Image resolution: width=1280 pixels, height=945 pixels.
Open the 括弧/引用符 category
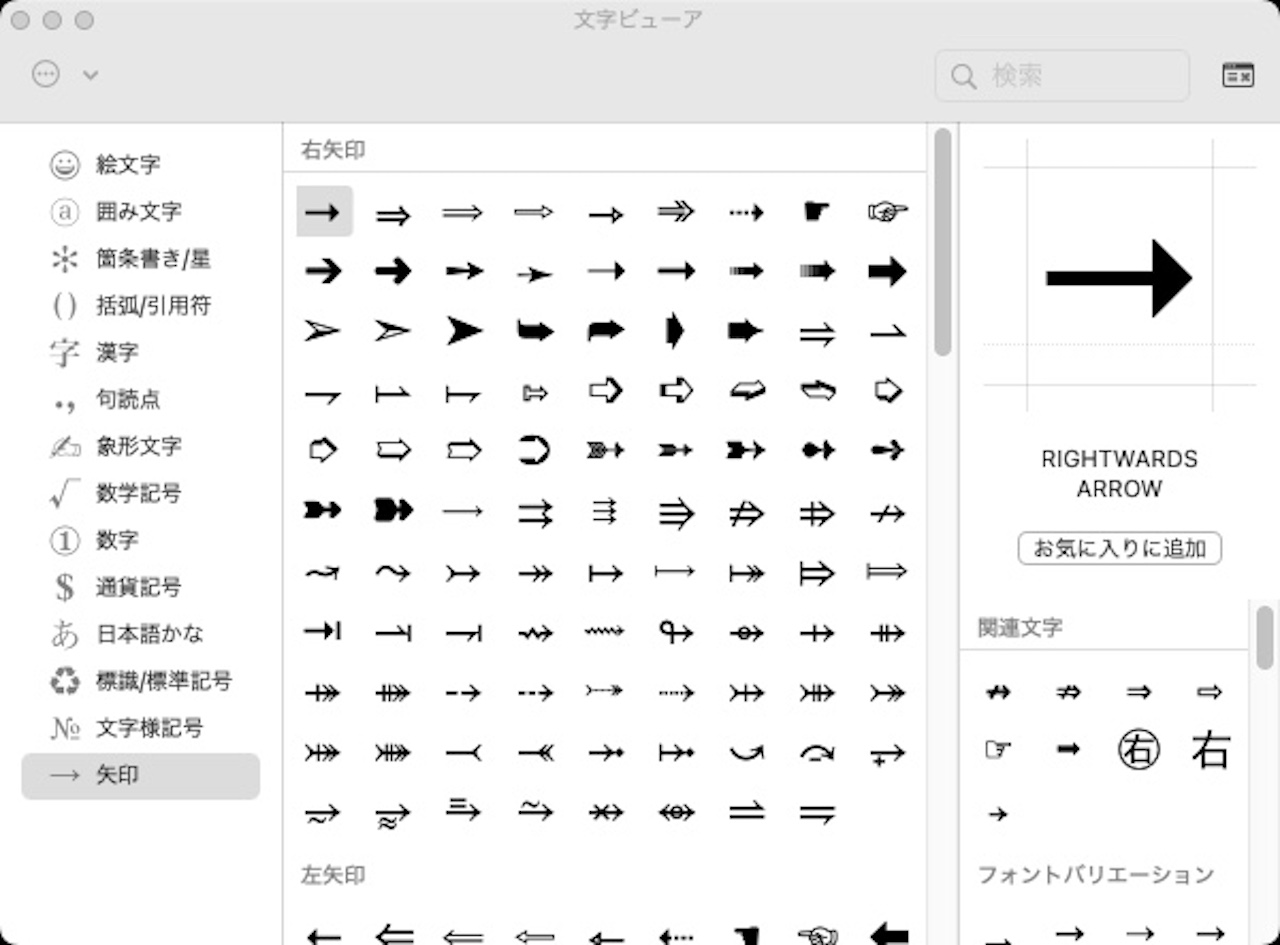click(140, 305)
